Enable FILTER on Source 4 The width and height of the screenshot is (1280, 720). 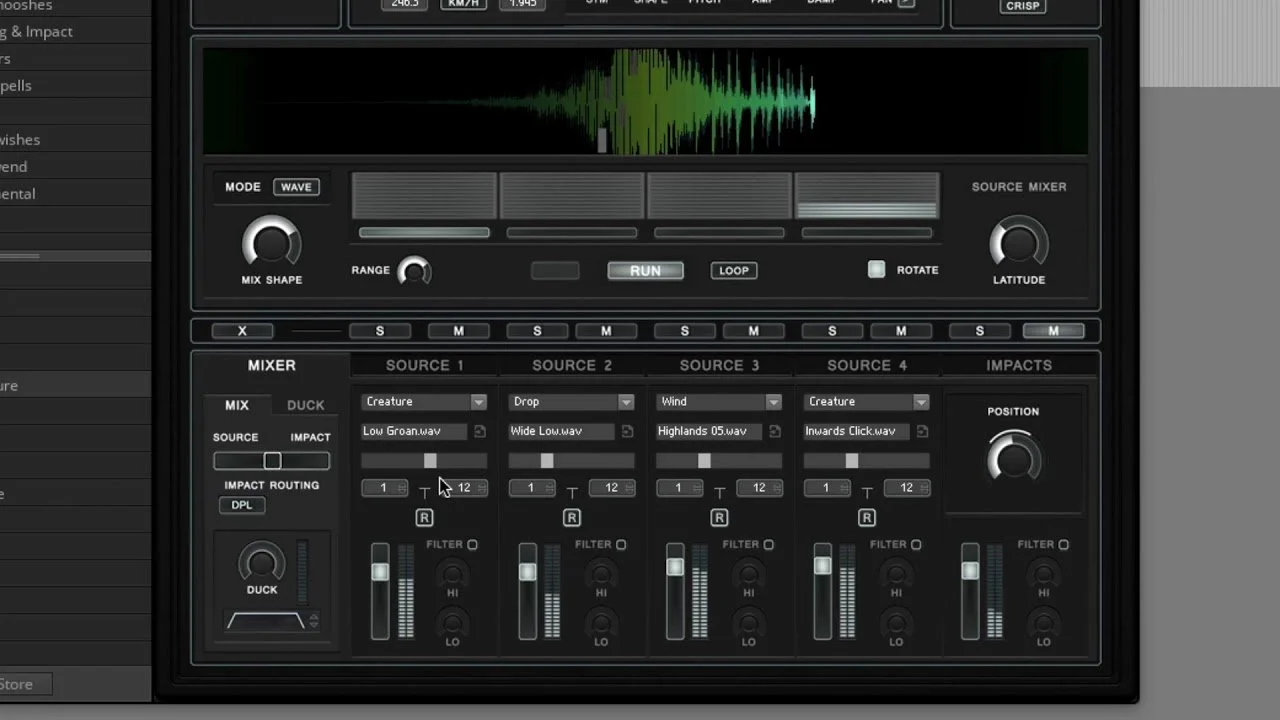(916, 545)
